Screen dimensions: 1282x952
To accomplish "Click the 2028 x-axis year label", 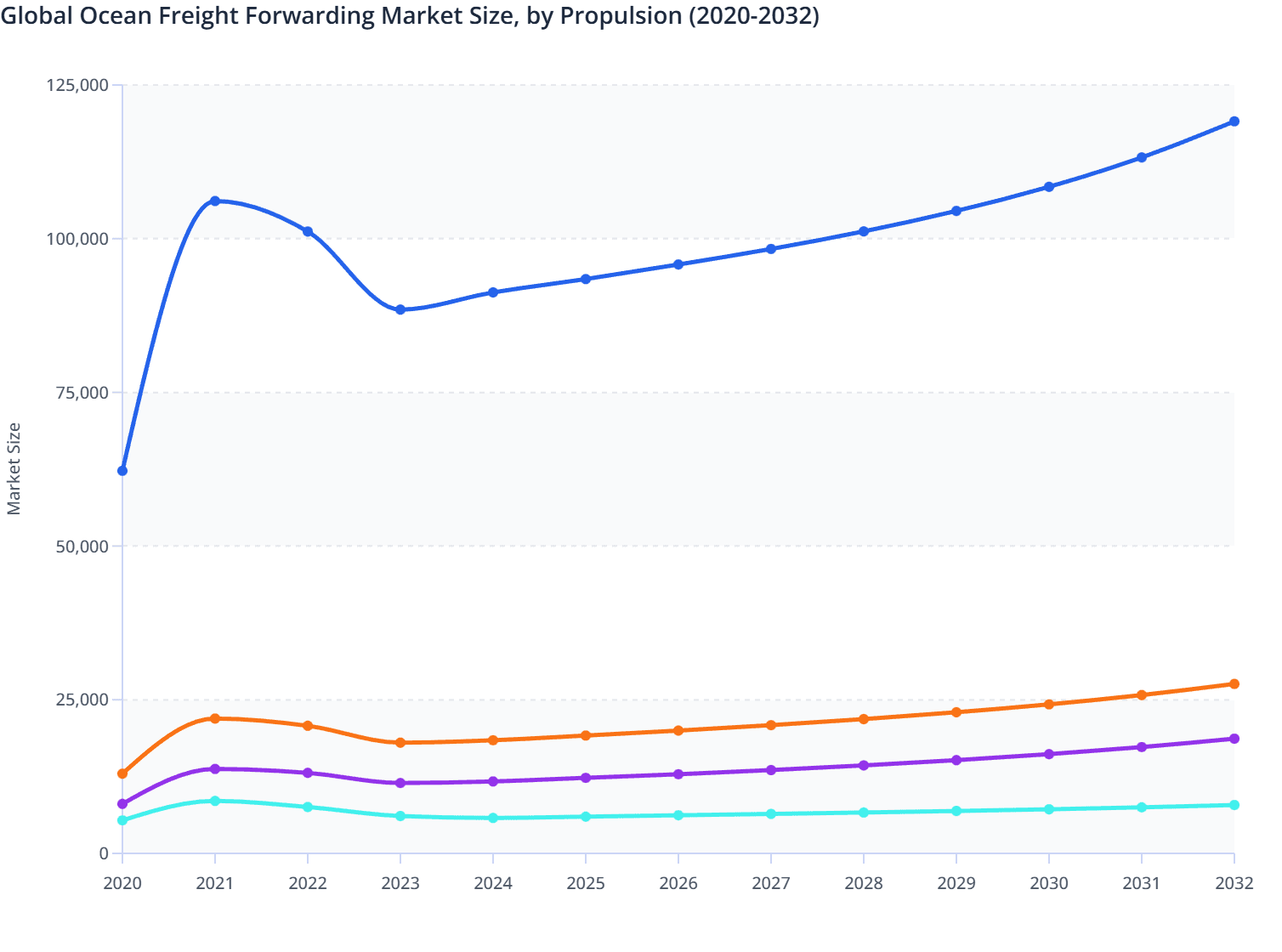I will (x=864, y=883).
